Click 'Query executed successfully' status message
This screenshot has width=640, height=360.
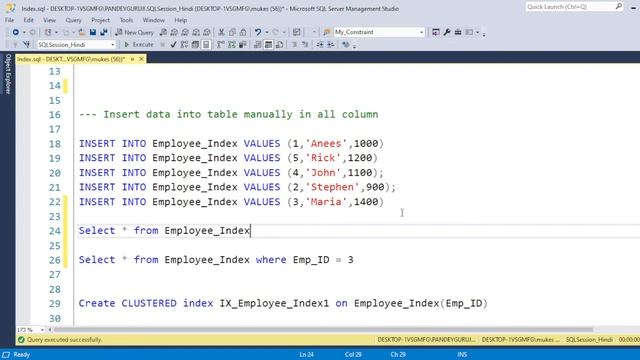tap(64, 340)
